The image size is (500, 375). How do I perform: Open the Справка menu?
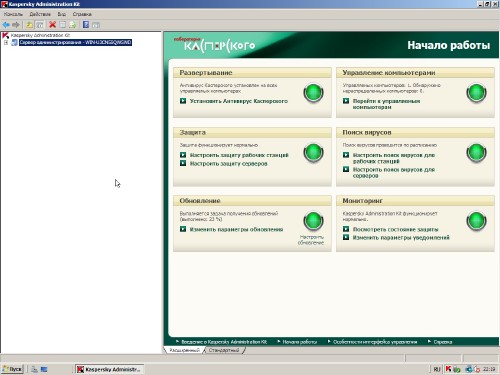pos(82,14)
